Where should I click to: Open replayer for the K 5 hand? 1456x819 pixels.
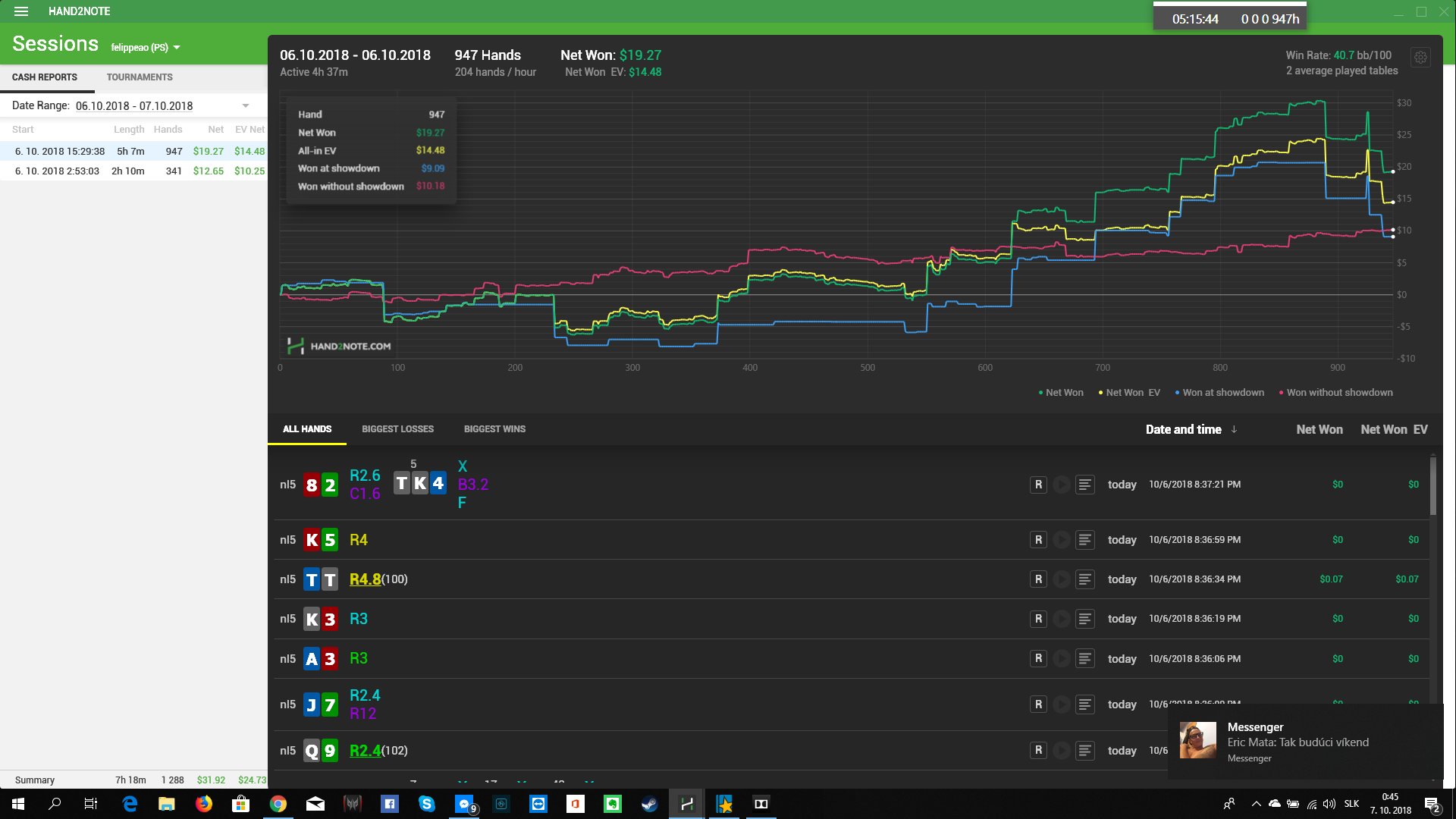click(1038, 540)
